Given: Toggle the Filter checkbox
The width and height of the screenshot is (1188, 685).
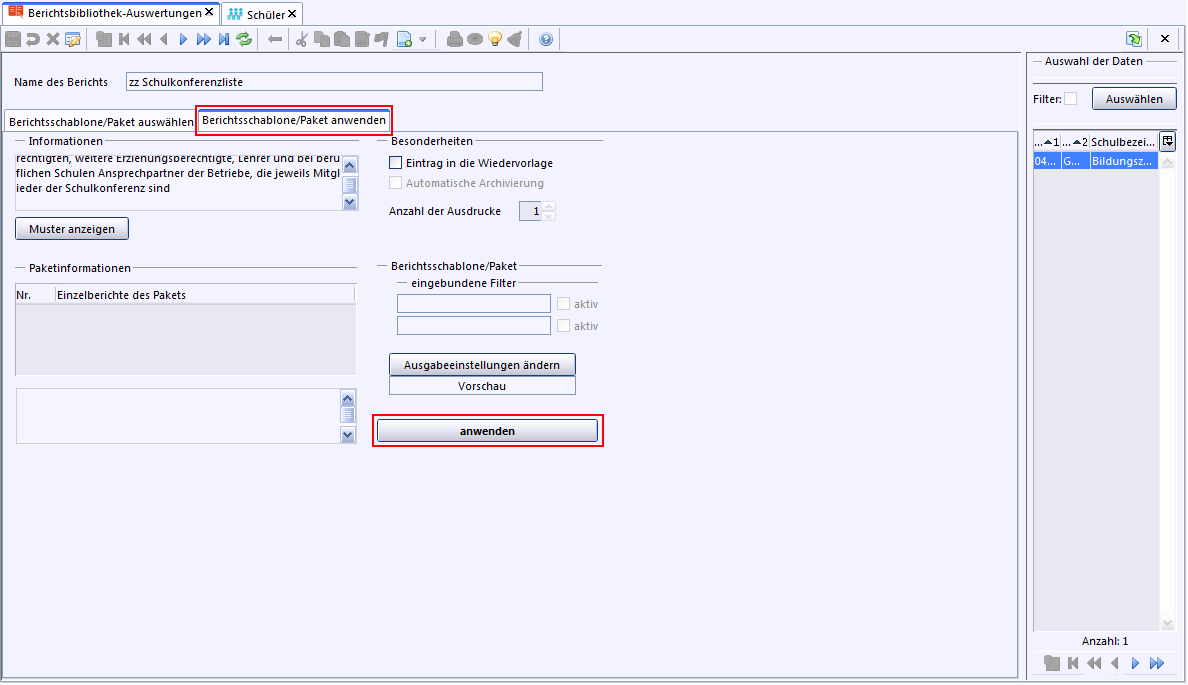Looking at the screenshot, I should [x=1071, y=99].
